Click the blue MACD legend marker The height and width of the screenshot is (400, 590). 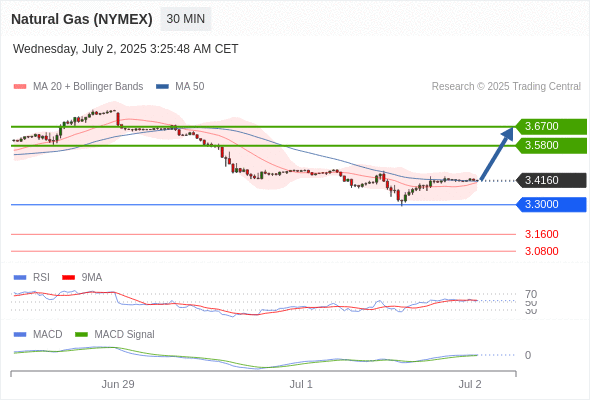coord(20,335)
